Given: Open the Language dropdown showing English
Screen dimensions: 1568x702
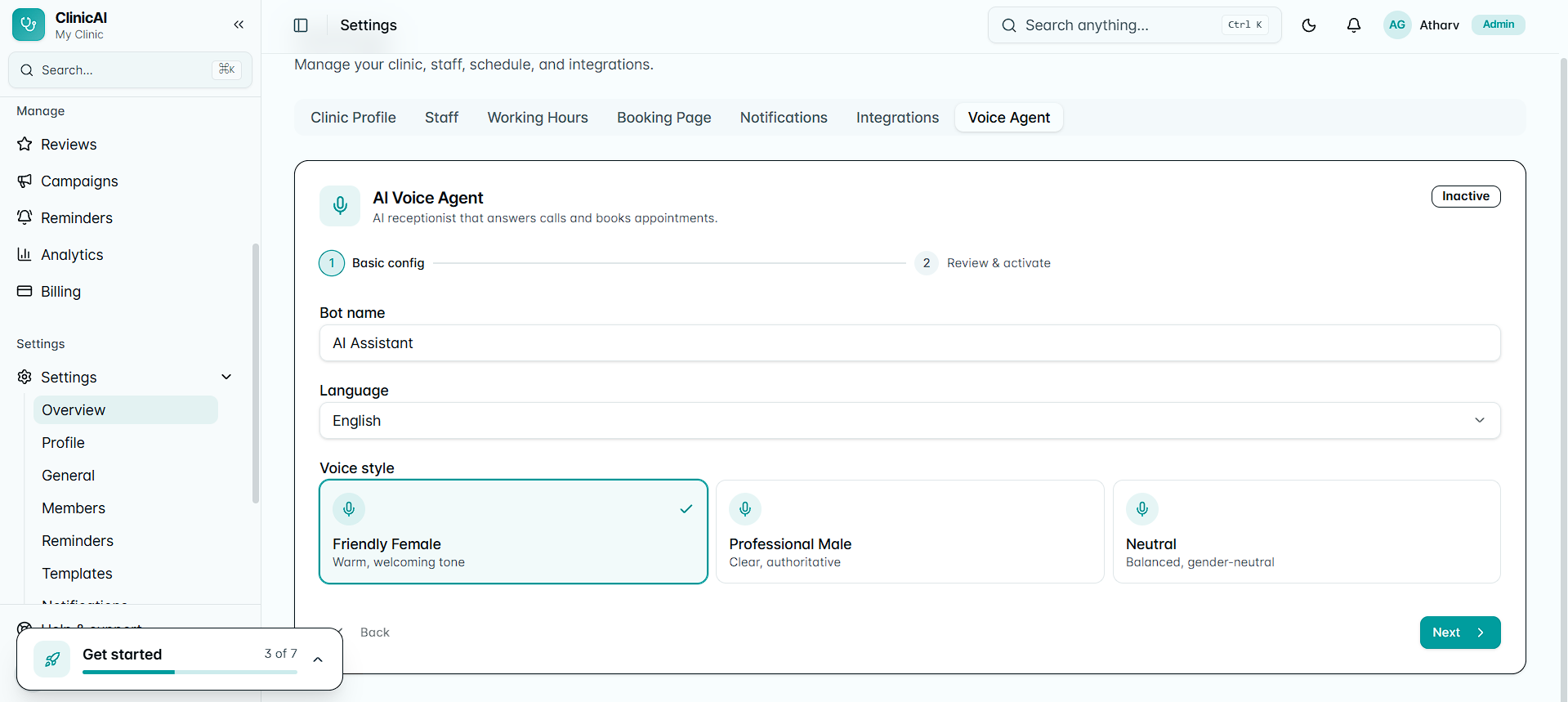Looking at the screenshot, I should [x=909, y=420].
